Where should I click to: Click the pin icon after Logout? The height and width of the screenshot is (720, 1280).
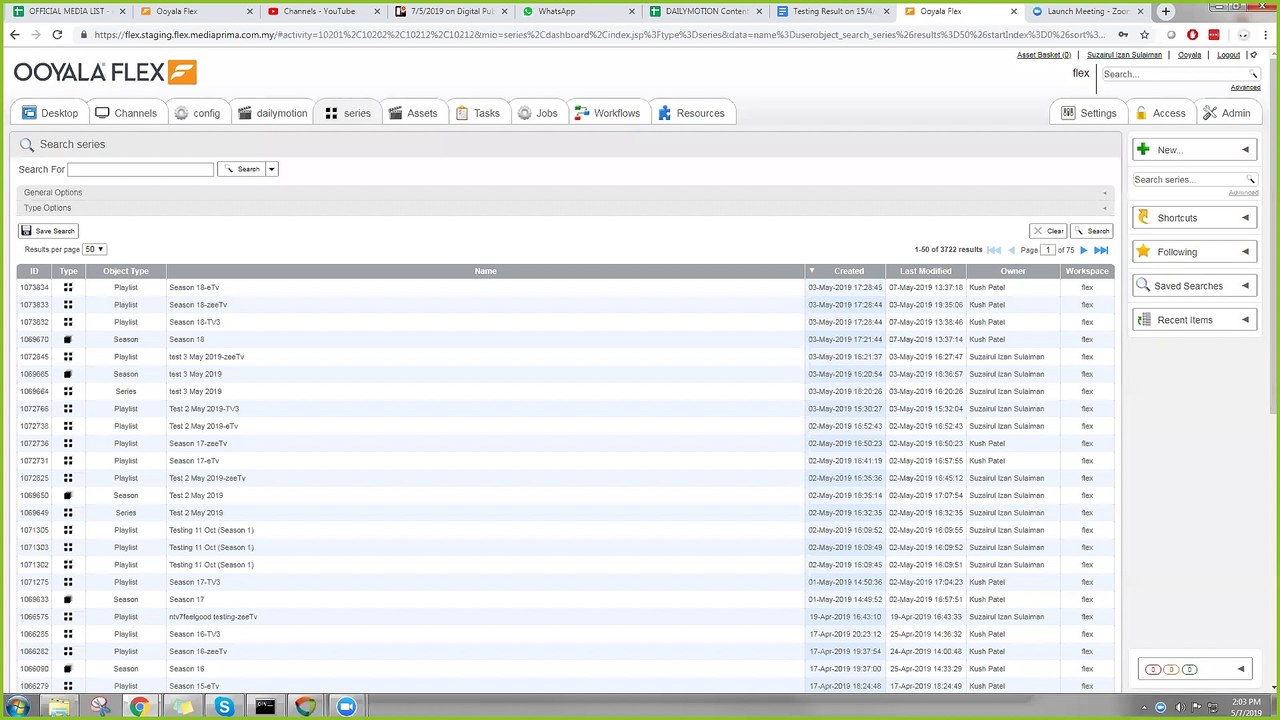(1253, 55)
